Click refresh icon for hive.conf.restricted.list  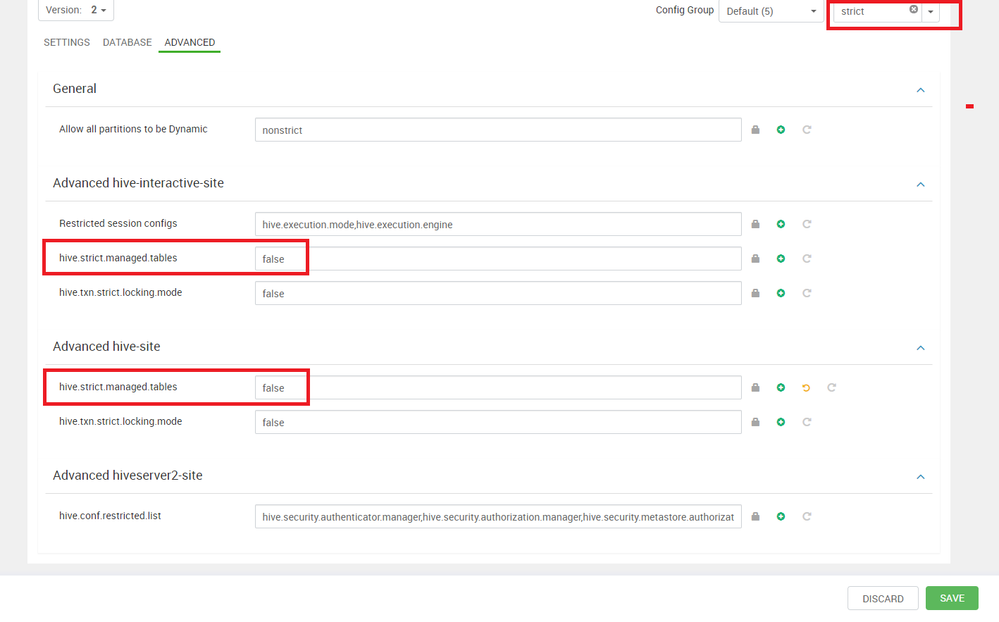(807, 516)
